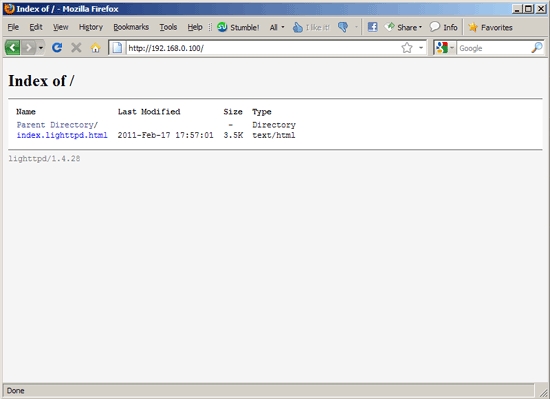Open the History menu
This screenshot has height=399, width=550.
(90, 27)
